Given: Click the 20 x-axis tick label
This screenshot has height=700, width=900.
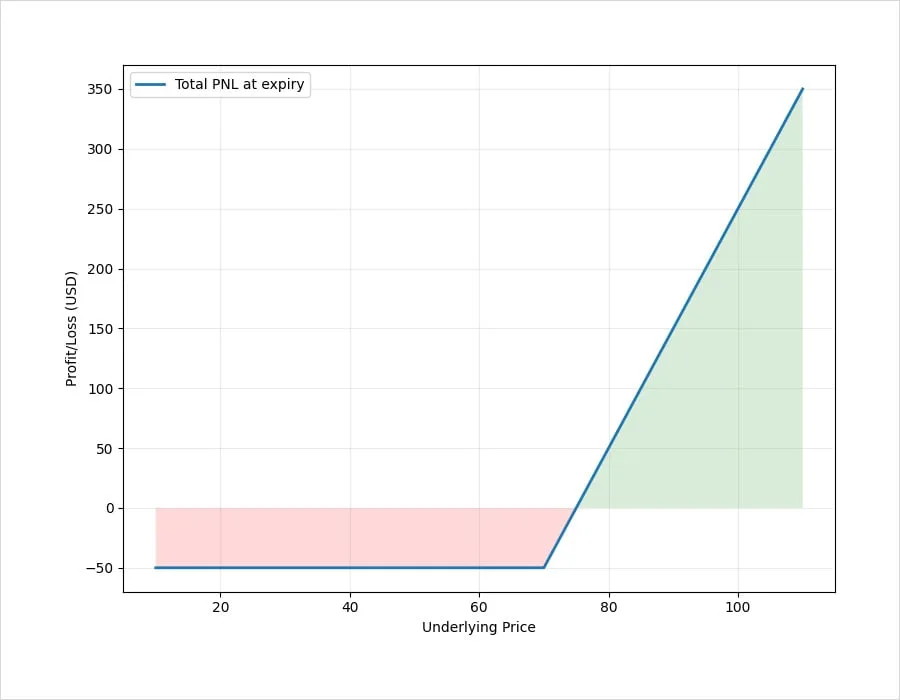Looking at the screenshot, I should coord(220,607).
